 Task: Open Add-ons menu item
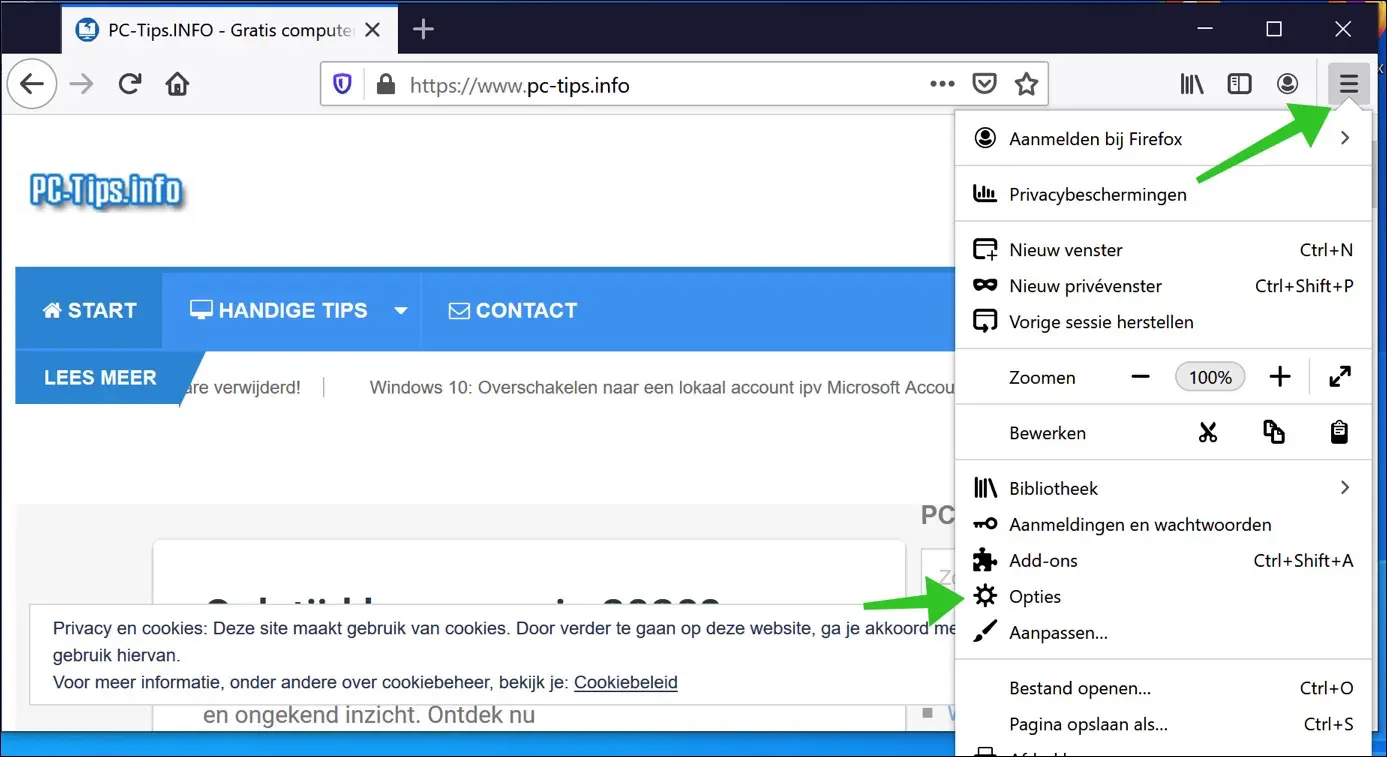1164,560
